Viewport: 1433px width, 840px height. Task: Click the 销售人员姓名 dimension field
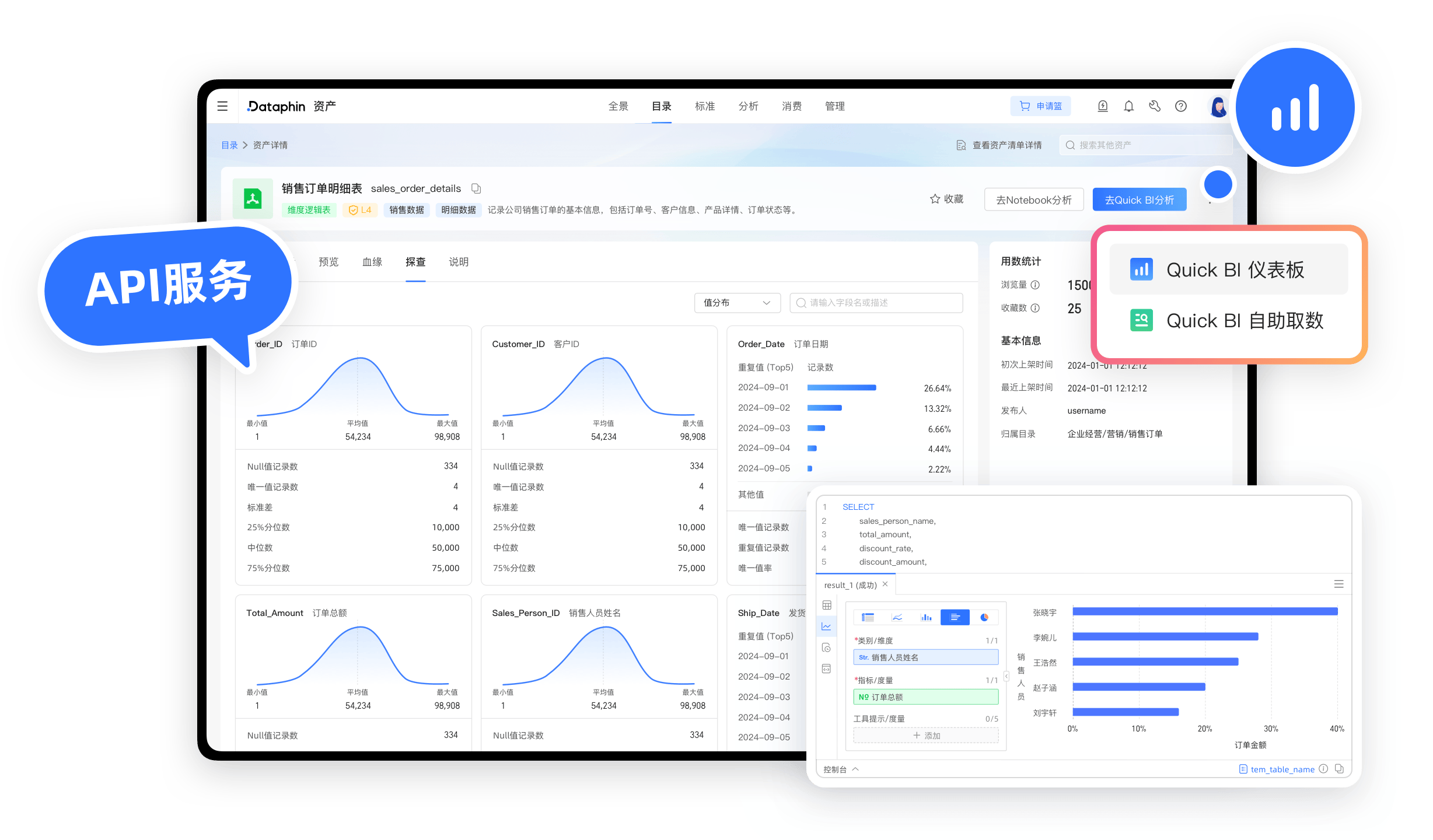coord(926,657)
